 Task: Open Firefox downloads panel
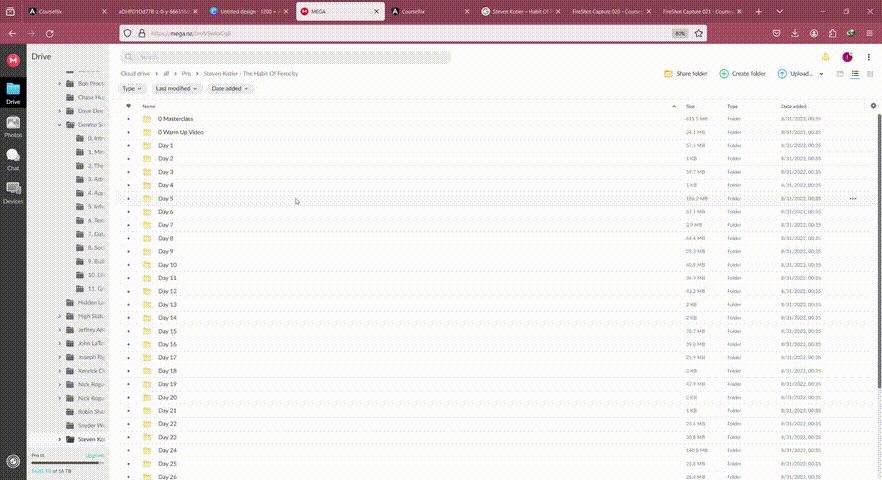click(795, 33)
